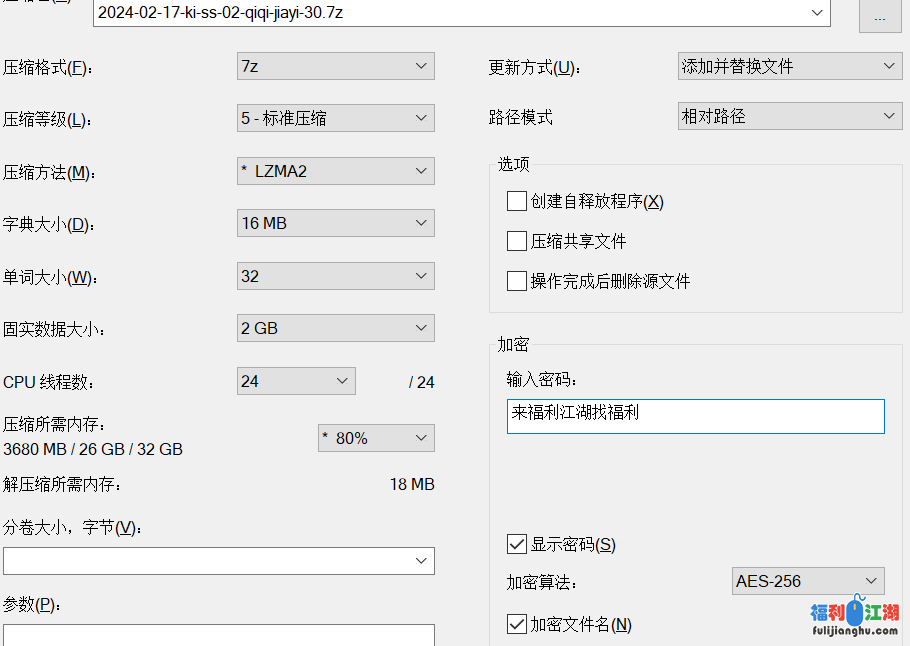Open the memory usage 80% dropdown
Screen dimensions: 910x646
[376, 438]
